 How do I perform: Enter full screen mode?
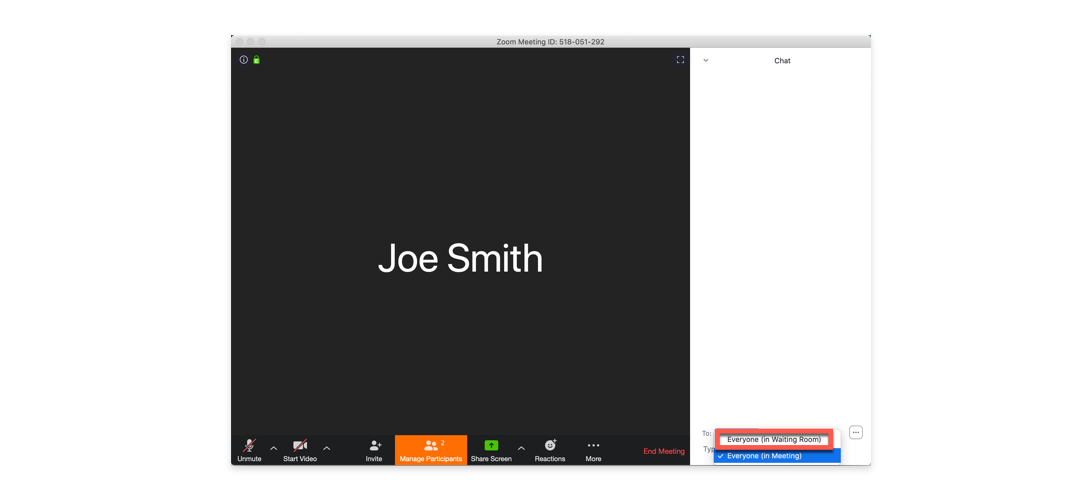(x=680, y=60)
